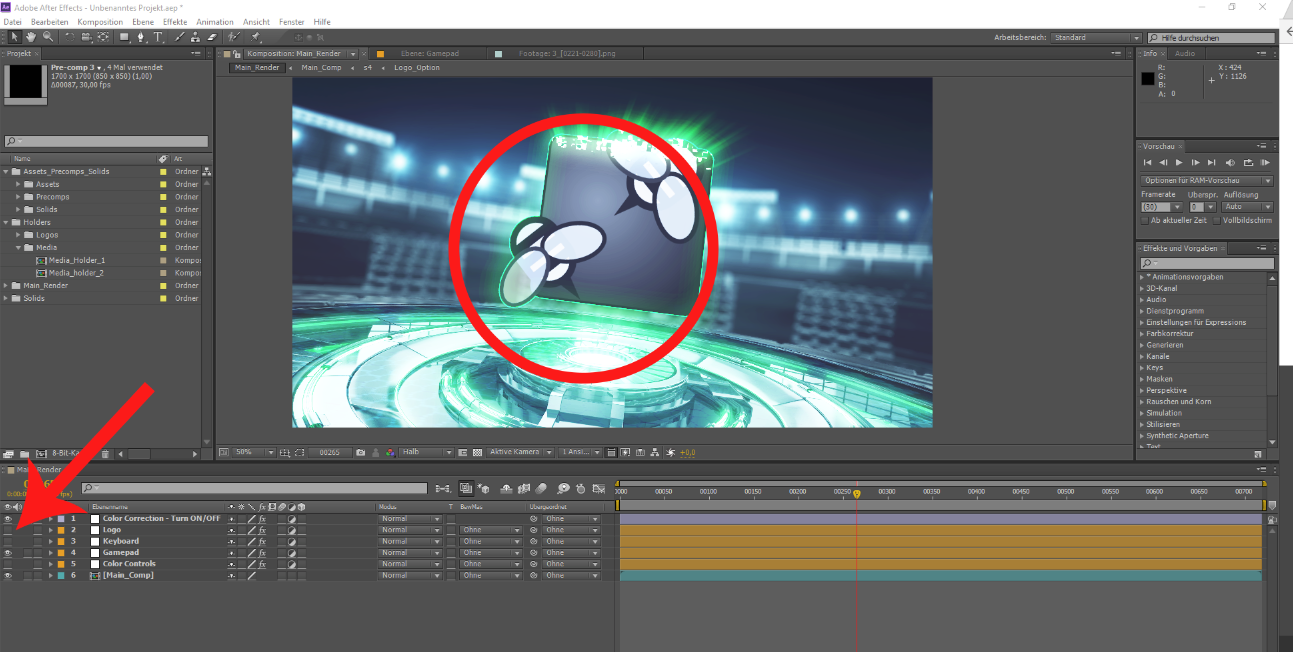This screenshot has width=1293, height=652.
Task: Collapse the Media folder in the Projekt panel
Action: point(18,247)
